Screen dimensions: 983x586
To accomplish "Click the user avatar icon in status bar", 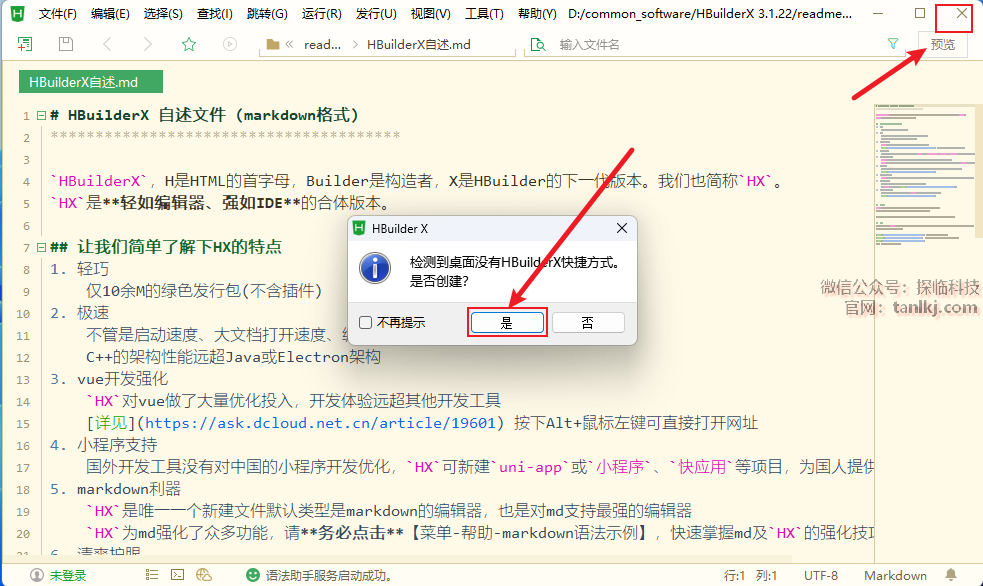I will point(37,575).
